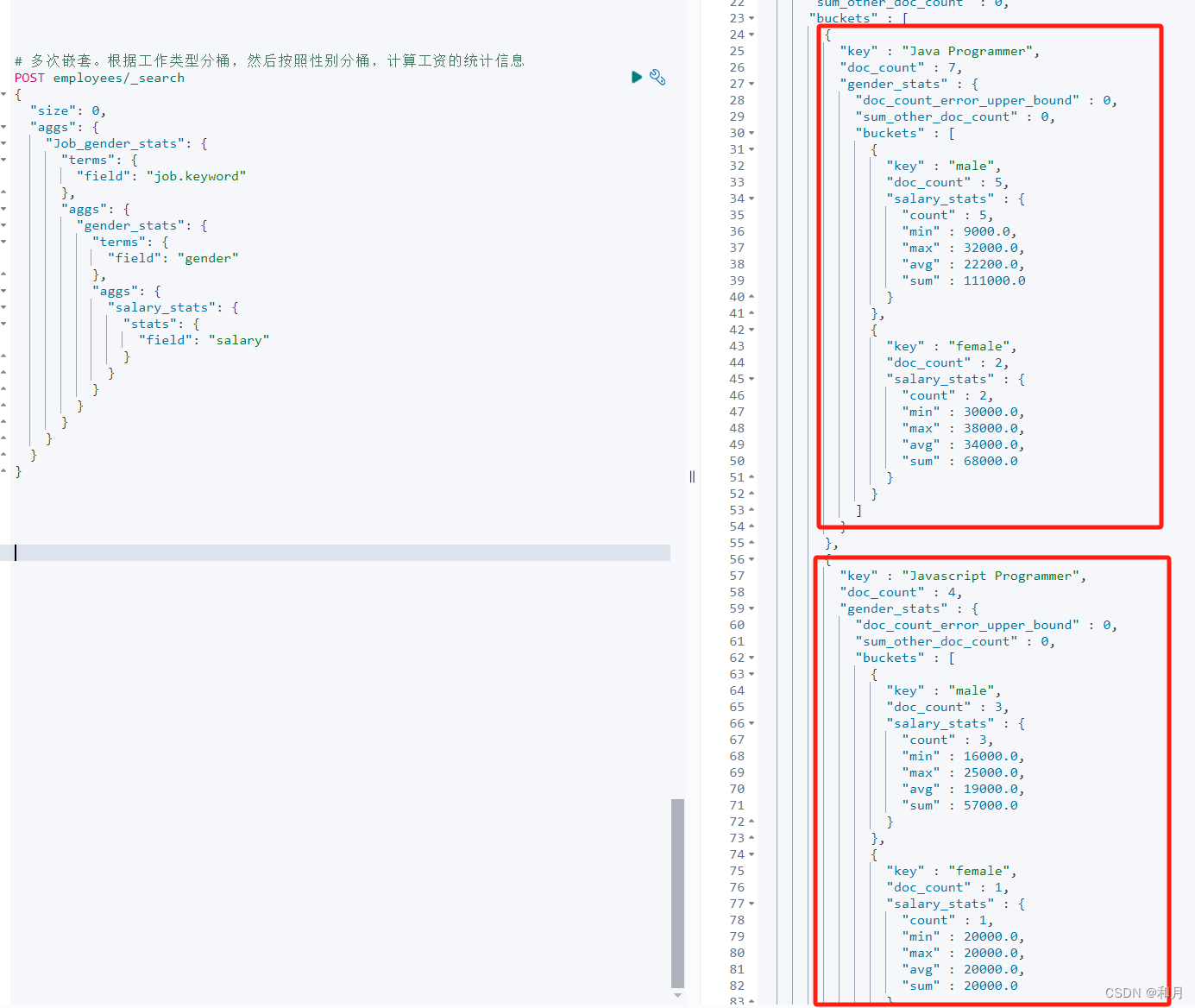Click the "max" : 25000.0 value
The width and height of the screenshot is (1195, 1008).
[990, 772]
